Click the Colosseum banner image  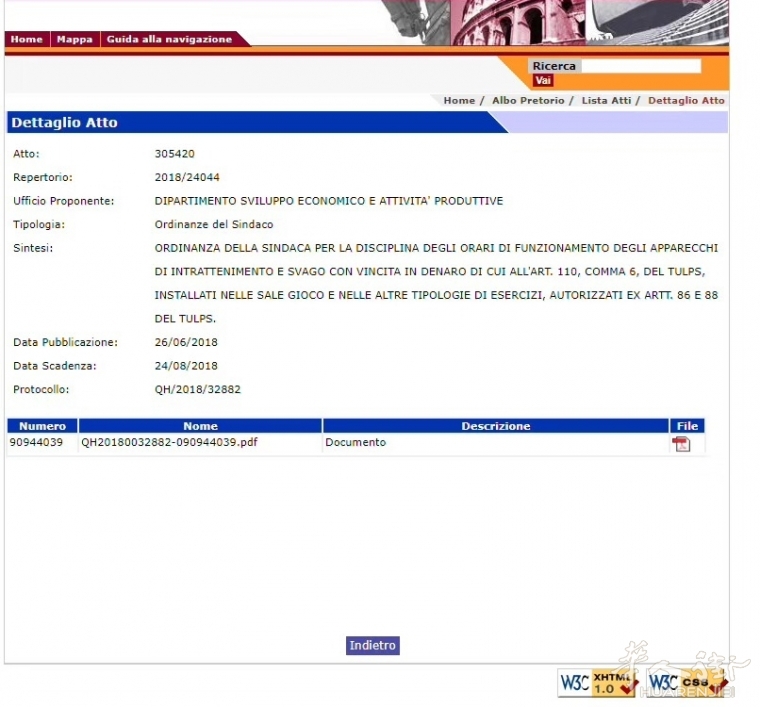(x=520, y=22)
